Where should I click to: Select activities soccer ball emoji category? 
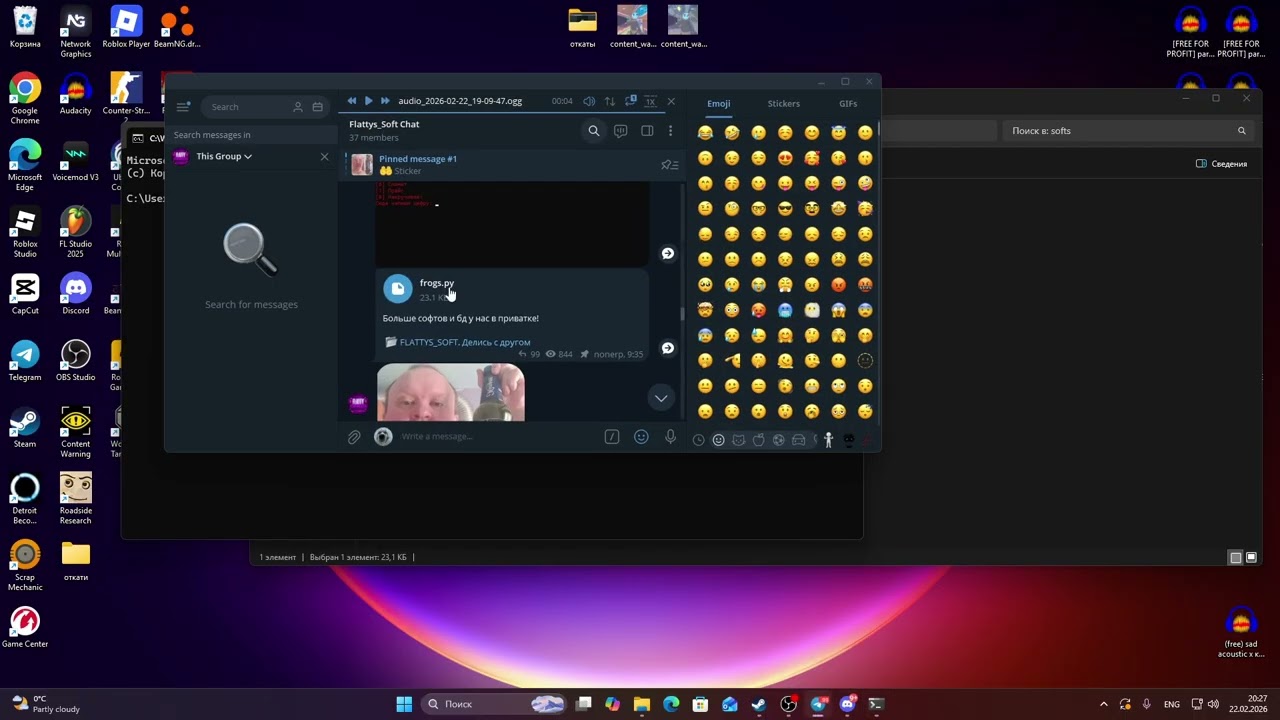778,440
